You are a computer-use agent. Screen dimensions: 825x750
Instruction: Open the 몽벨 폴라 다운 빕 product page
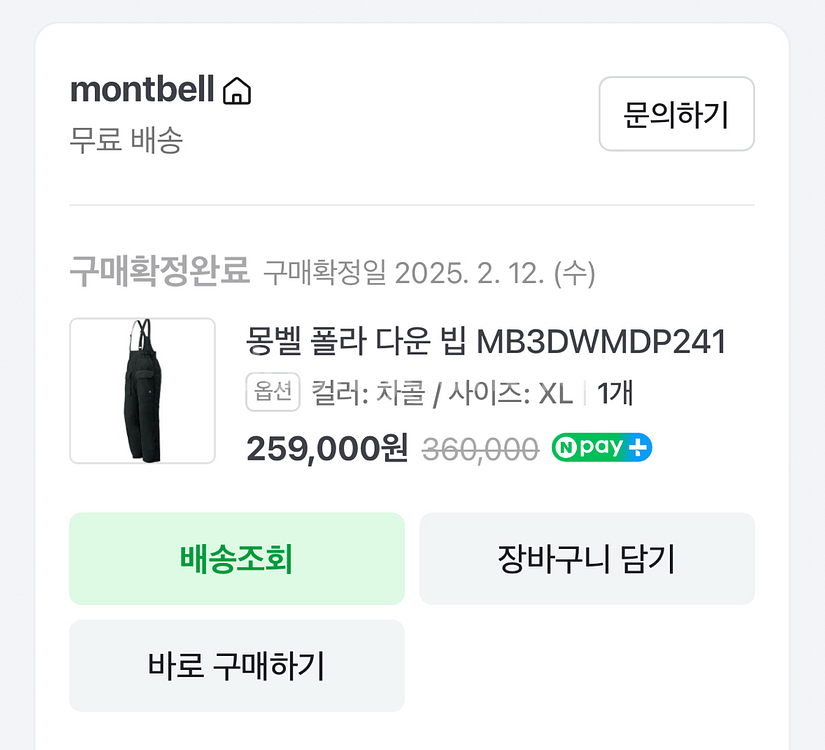(487, 342)
